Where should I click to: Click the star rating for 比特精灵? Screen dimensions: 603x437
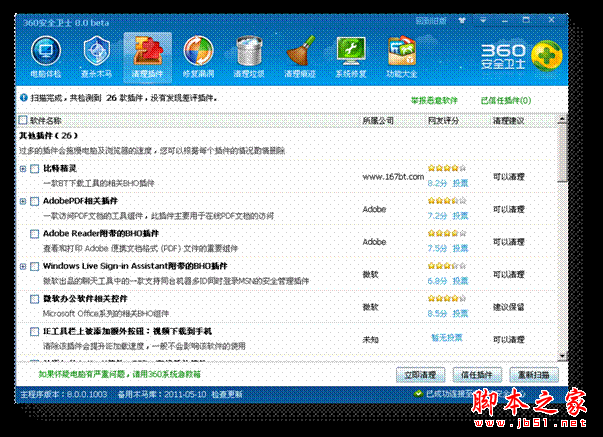(446, 168)
